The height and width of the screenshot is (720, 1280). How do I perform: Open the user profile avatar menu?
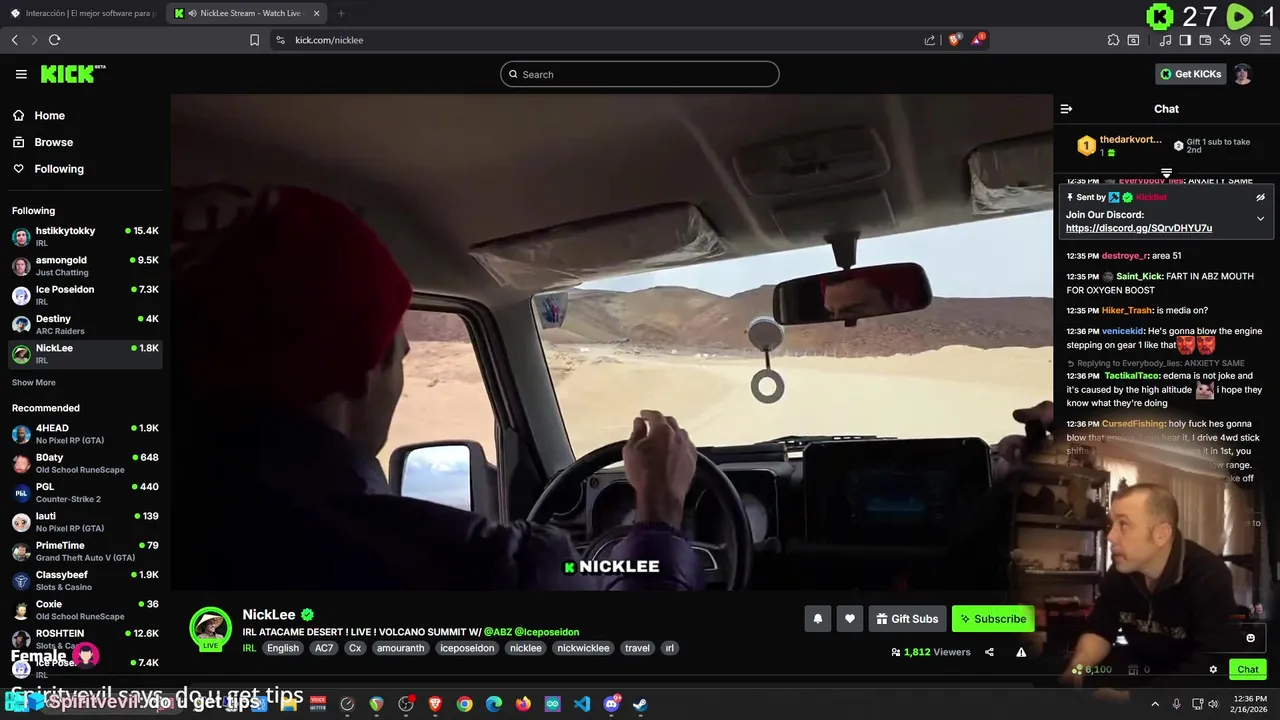(1242, 74)
